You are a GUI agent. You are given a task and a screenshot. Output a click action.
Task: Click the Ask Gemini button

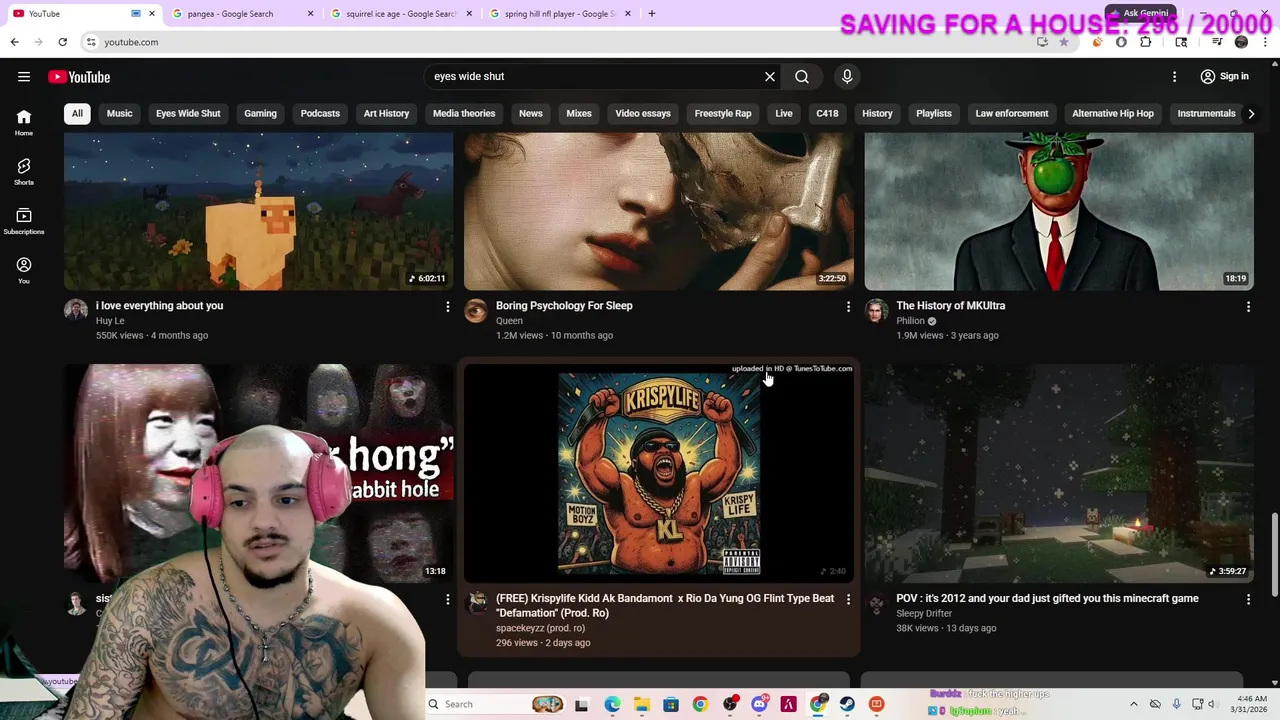pos(1140,13)
